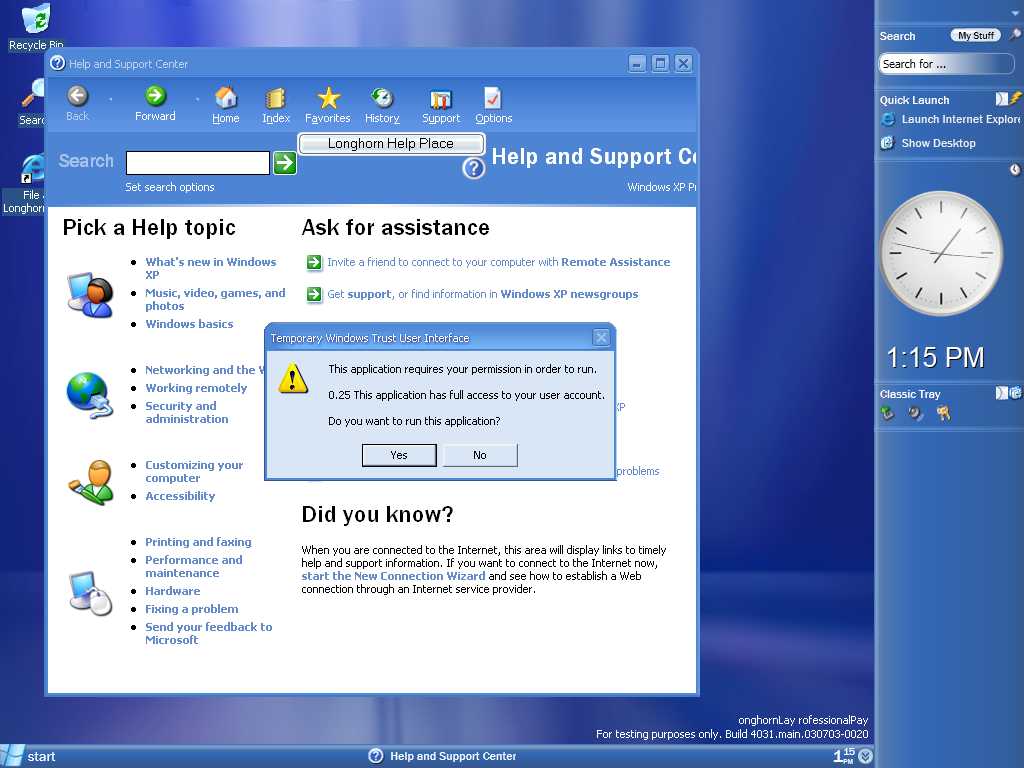Image resolution: width=1024 pixels, height=768 pixels.
Task: Click the Longhorn Help Place button
Action: [391, 144]
